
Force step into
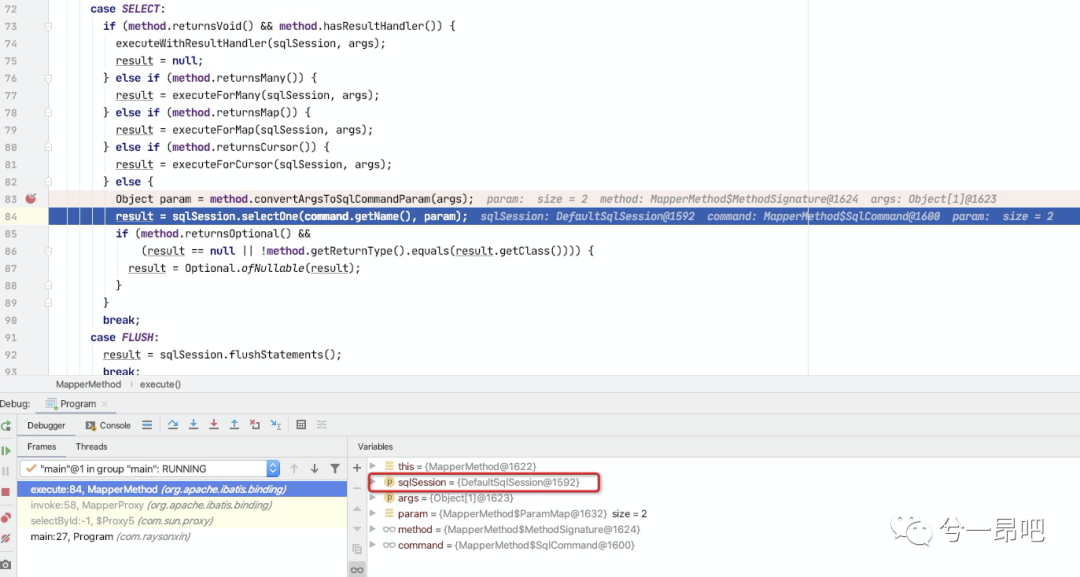tap(214, 425)
